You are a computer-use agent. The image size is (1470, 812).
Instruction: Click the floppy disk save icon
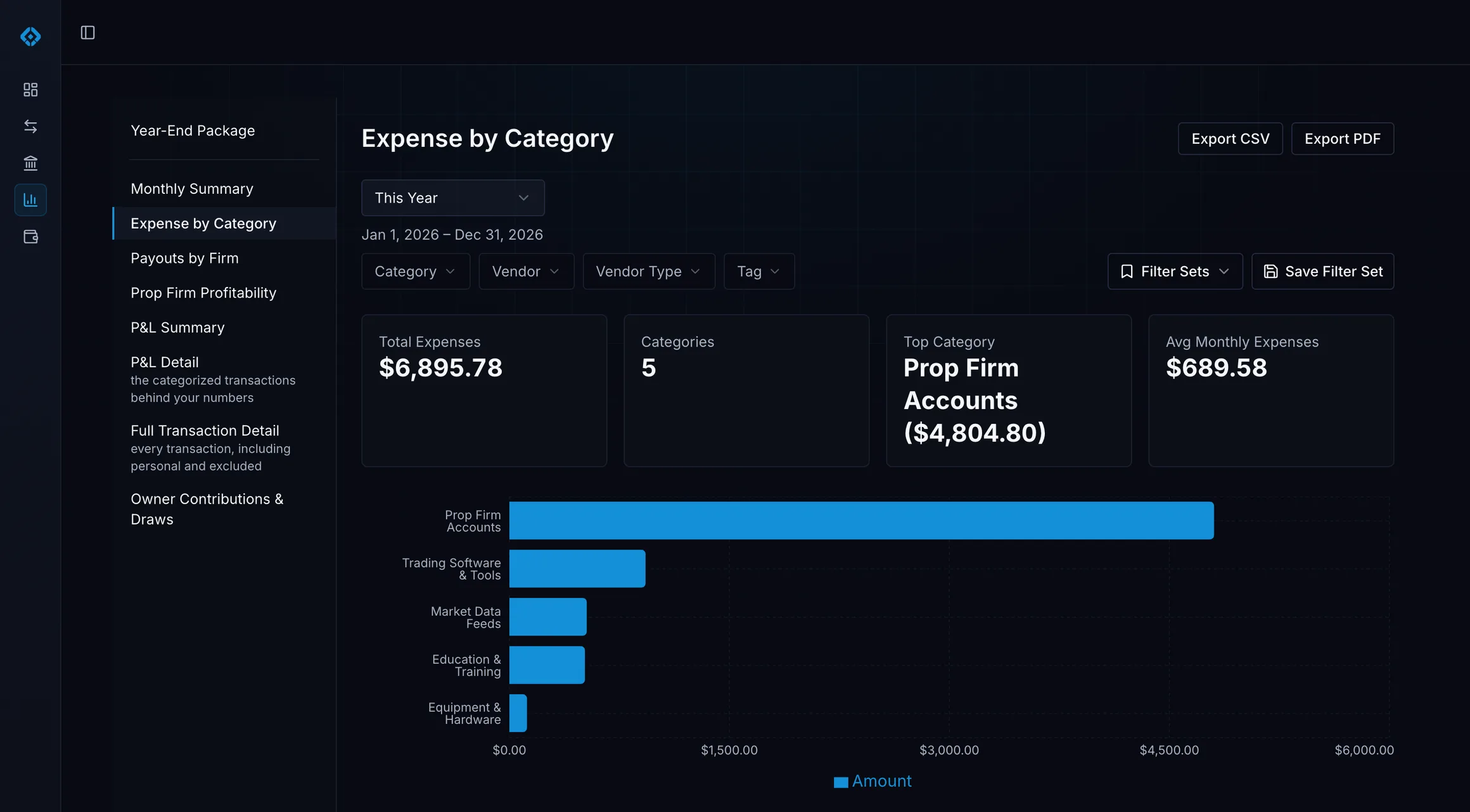click(1270, 271)
